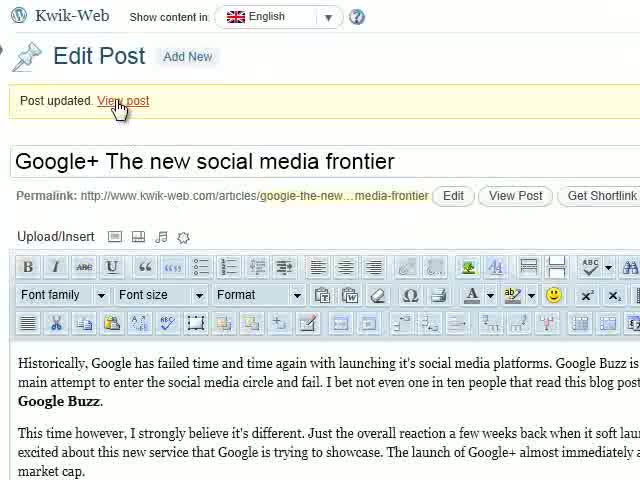Click the print icon in toolbar
Viewport: 640px width, 480px height.
click(x=439, y=295)
